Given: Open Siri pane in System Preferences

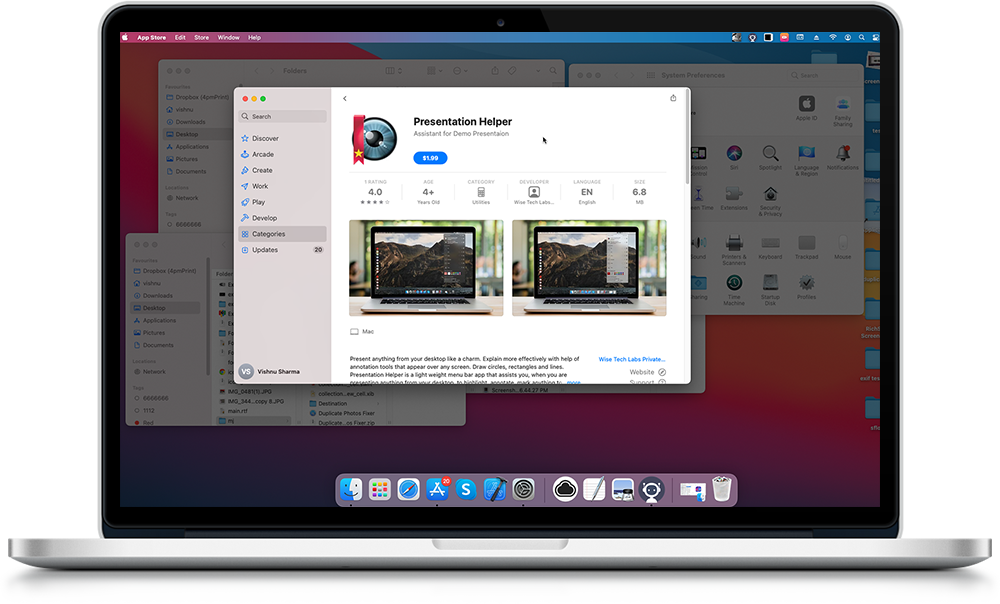Looking at the screenshot, I should pos(734,157).
